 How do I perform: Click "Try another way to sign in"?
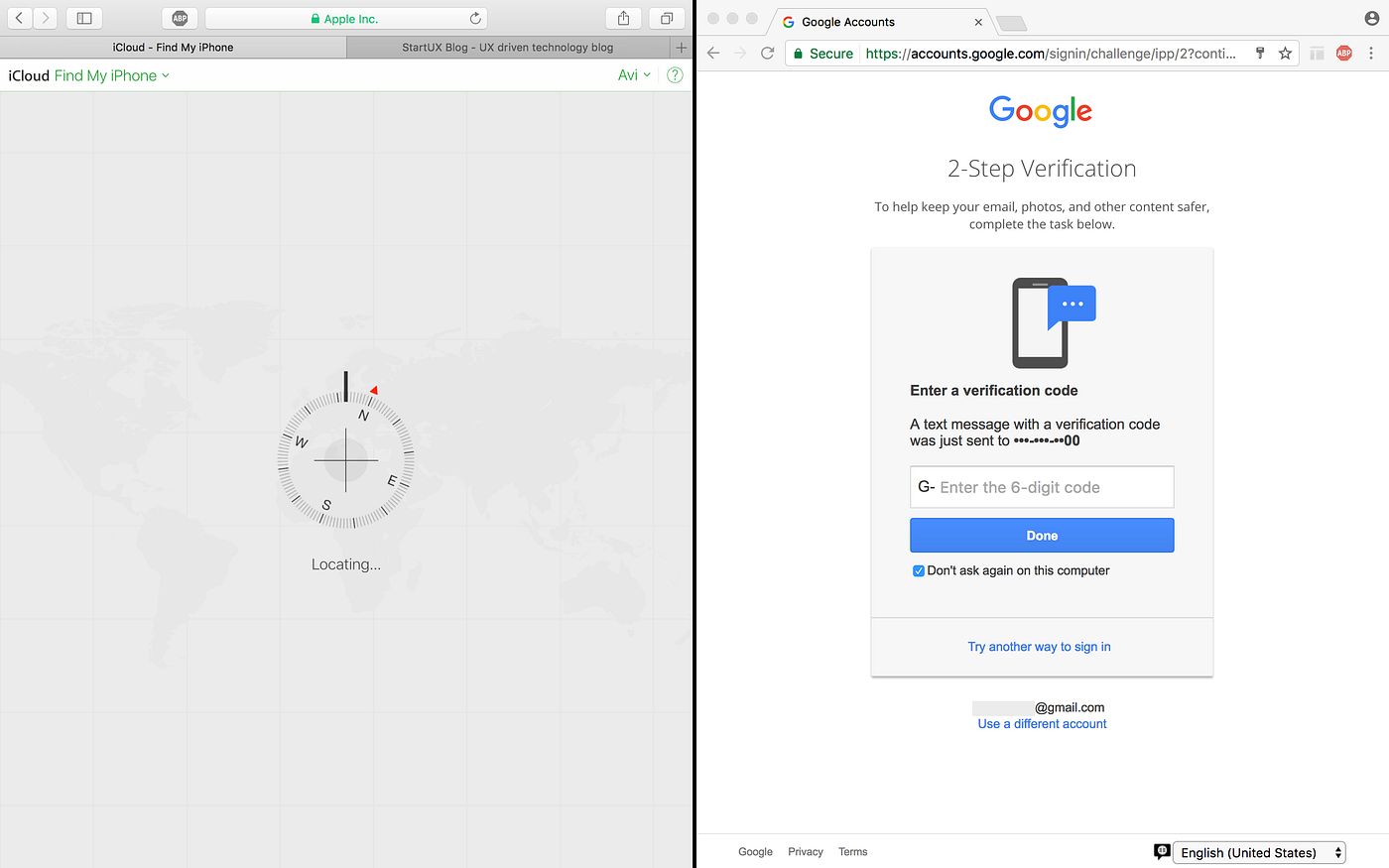1039,646
